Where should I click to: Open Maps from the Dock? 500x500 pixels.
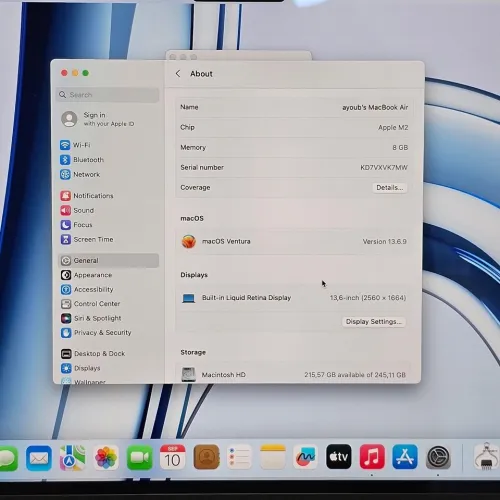pyautogui.click(x=72, y=458)
